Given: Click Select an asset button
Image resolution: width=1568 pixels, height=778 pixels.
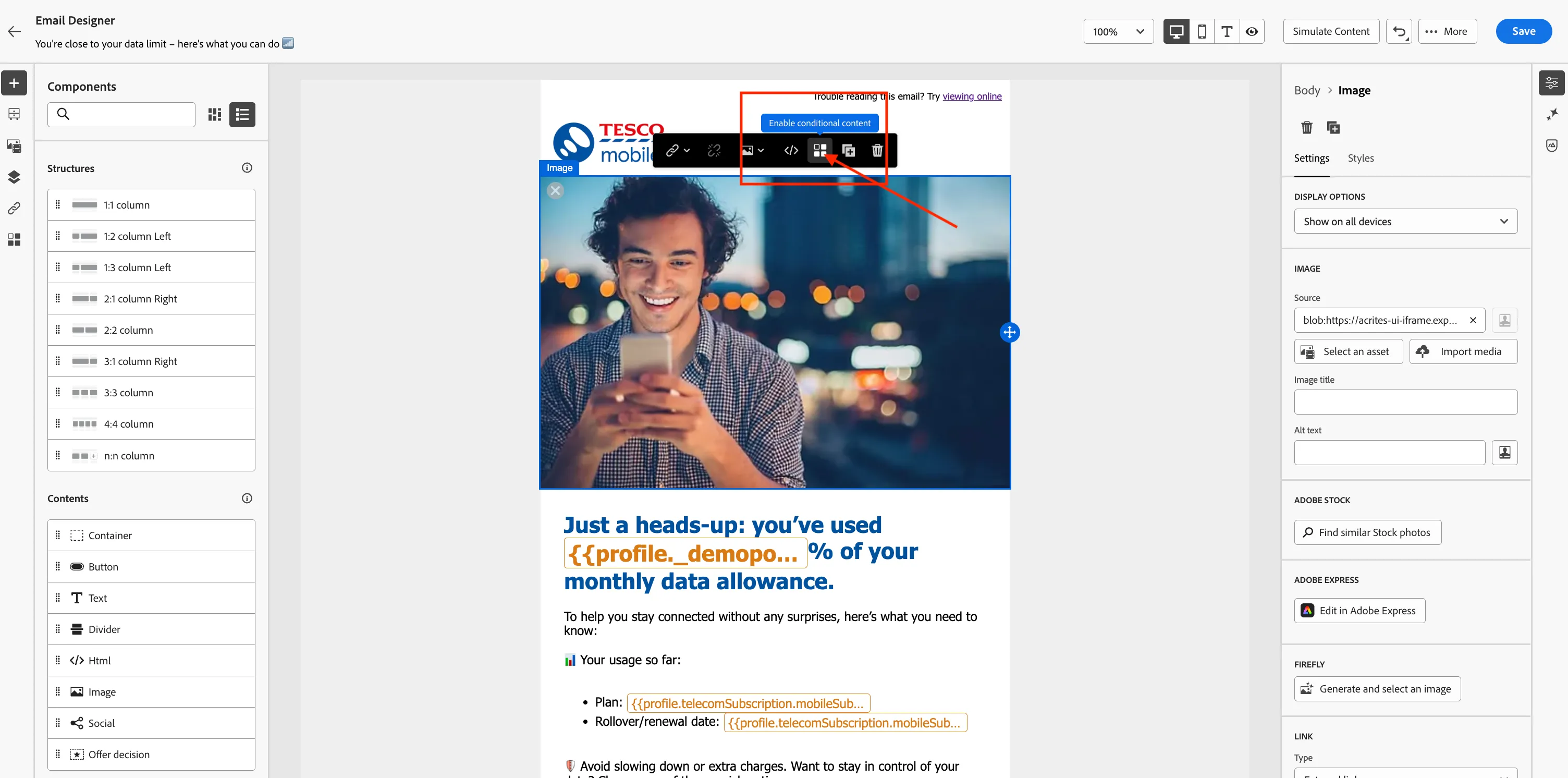Looking at the screenshot, I should [1348, 352].
